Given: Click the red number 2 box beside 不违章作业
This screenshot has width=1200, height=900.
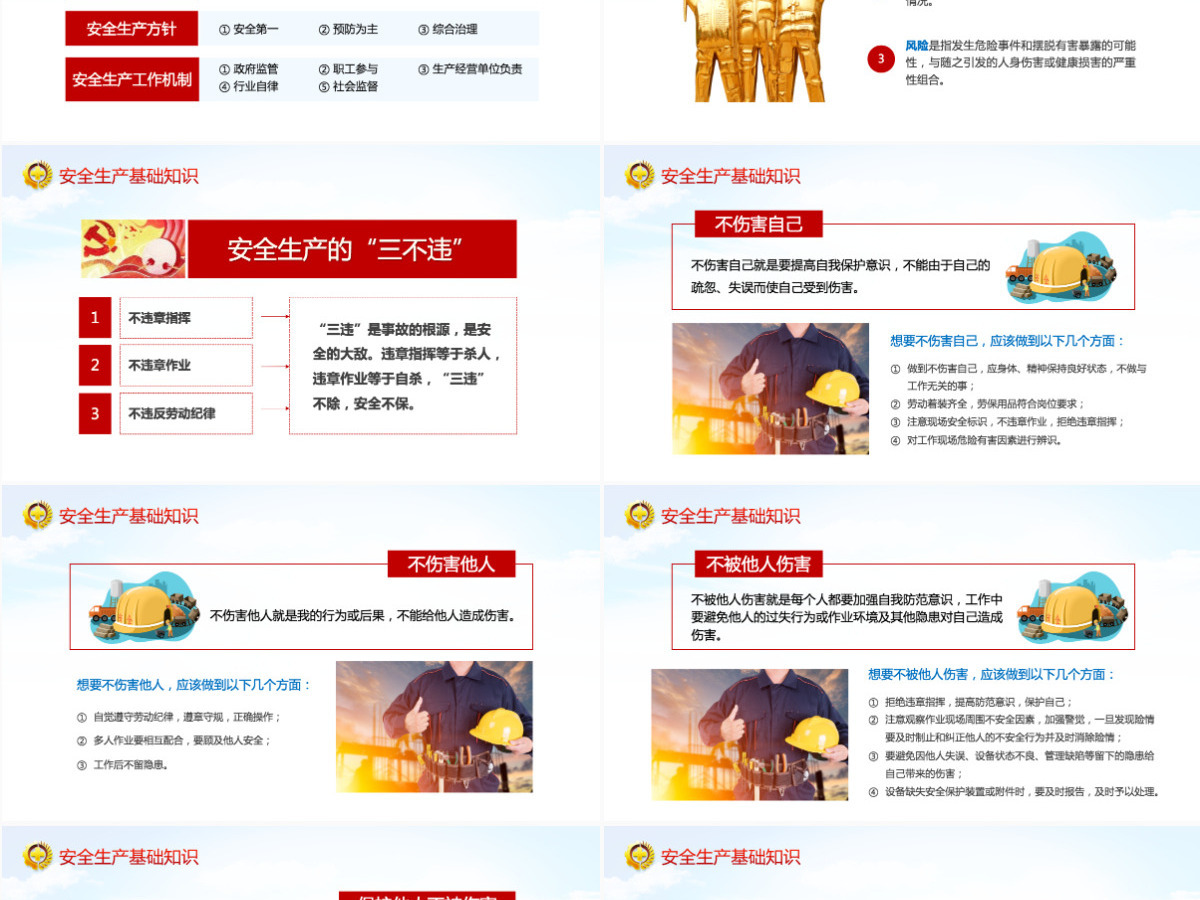Looking at the screenshot, I should click(x=95, y=365).
